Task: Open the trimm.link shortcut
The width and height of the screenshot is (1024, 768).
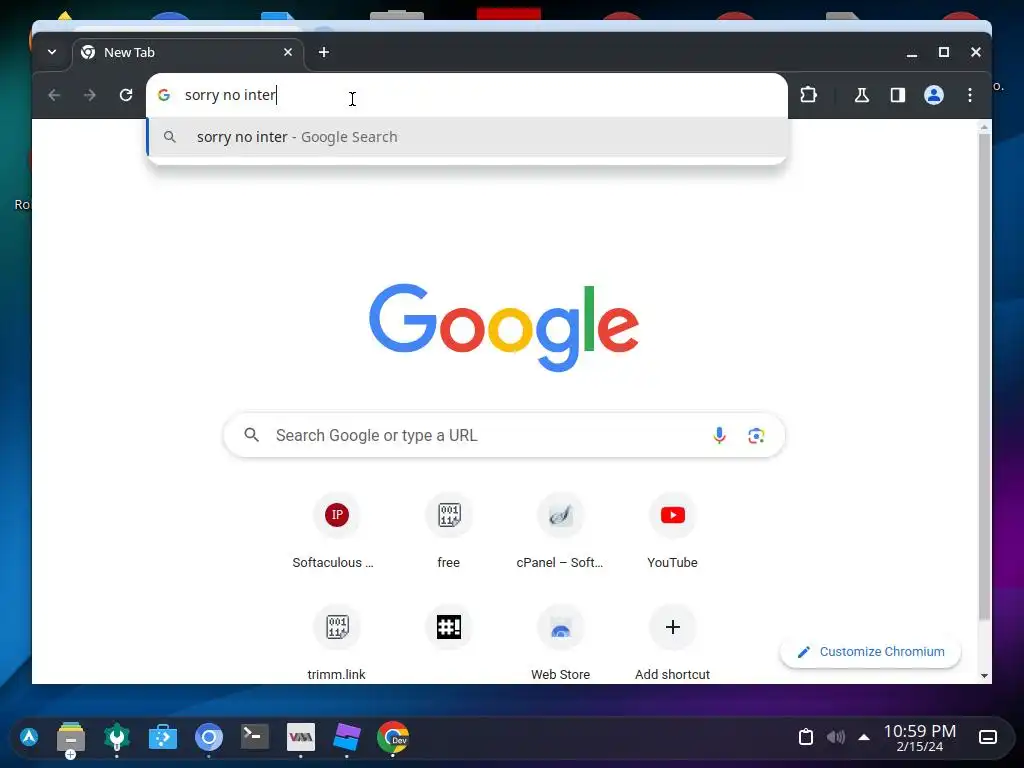Action: [x=336, y=643]
